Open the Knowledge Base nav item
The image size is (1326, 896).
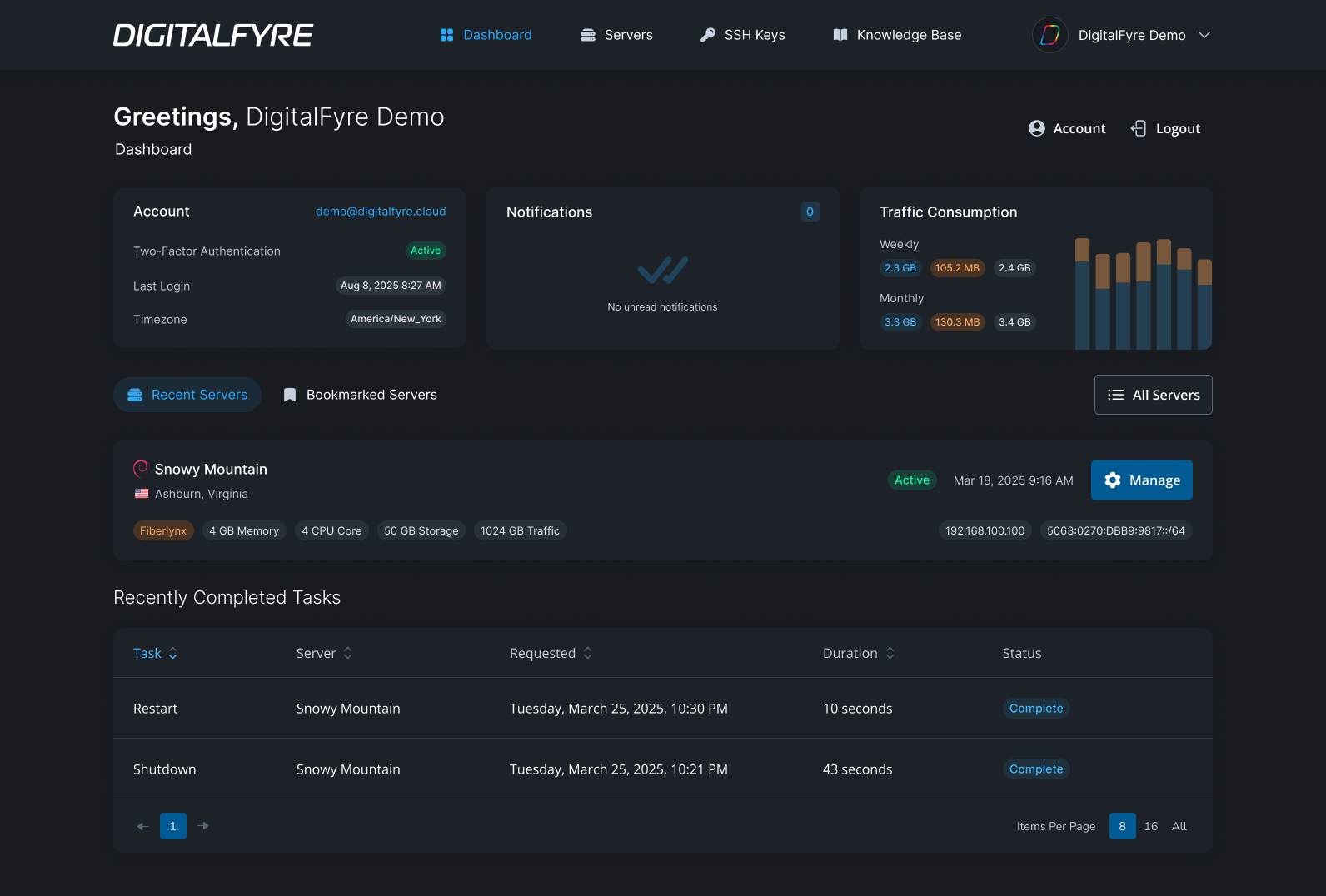(898, 35)
